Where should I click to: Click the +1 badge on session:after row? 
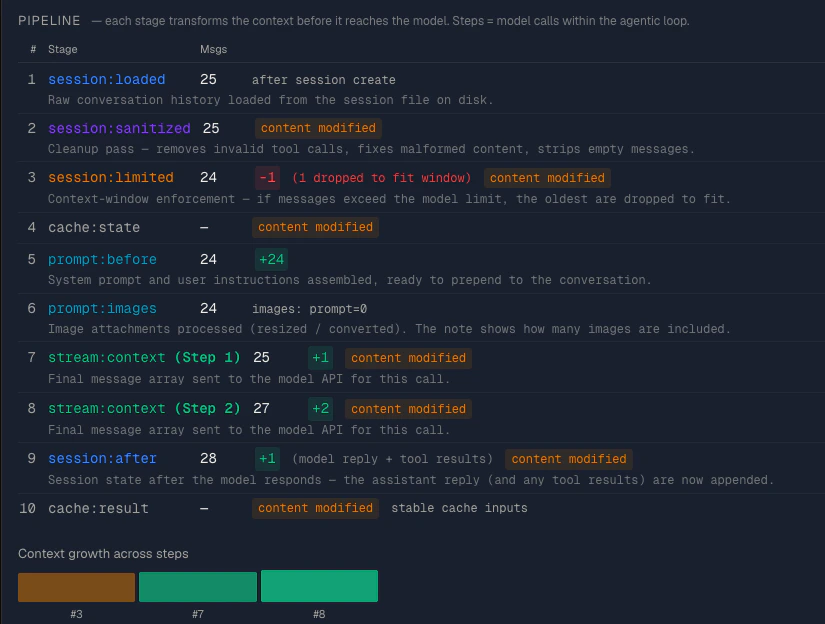(267, 459)
